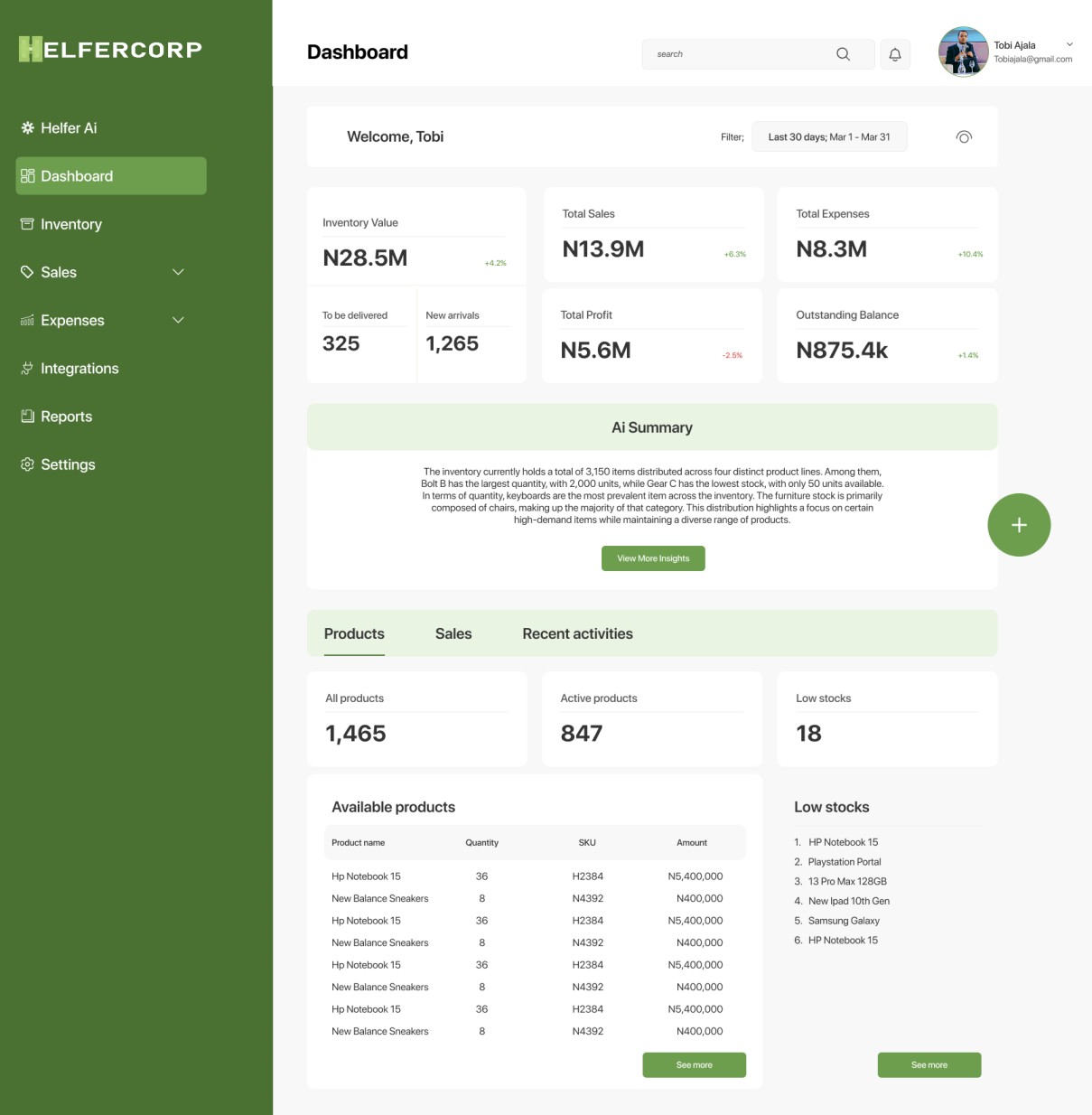Screen dimensions: 1092x1115
Task: Click the notification bell icon
Action: 895,54
